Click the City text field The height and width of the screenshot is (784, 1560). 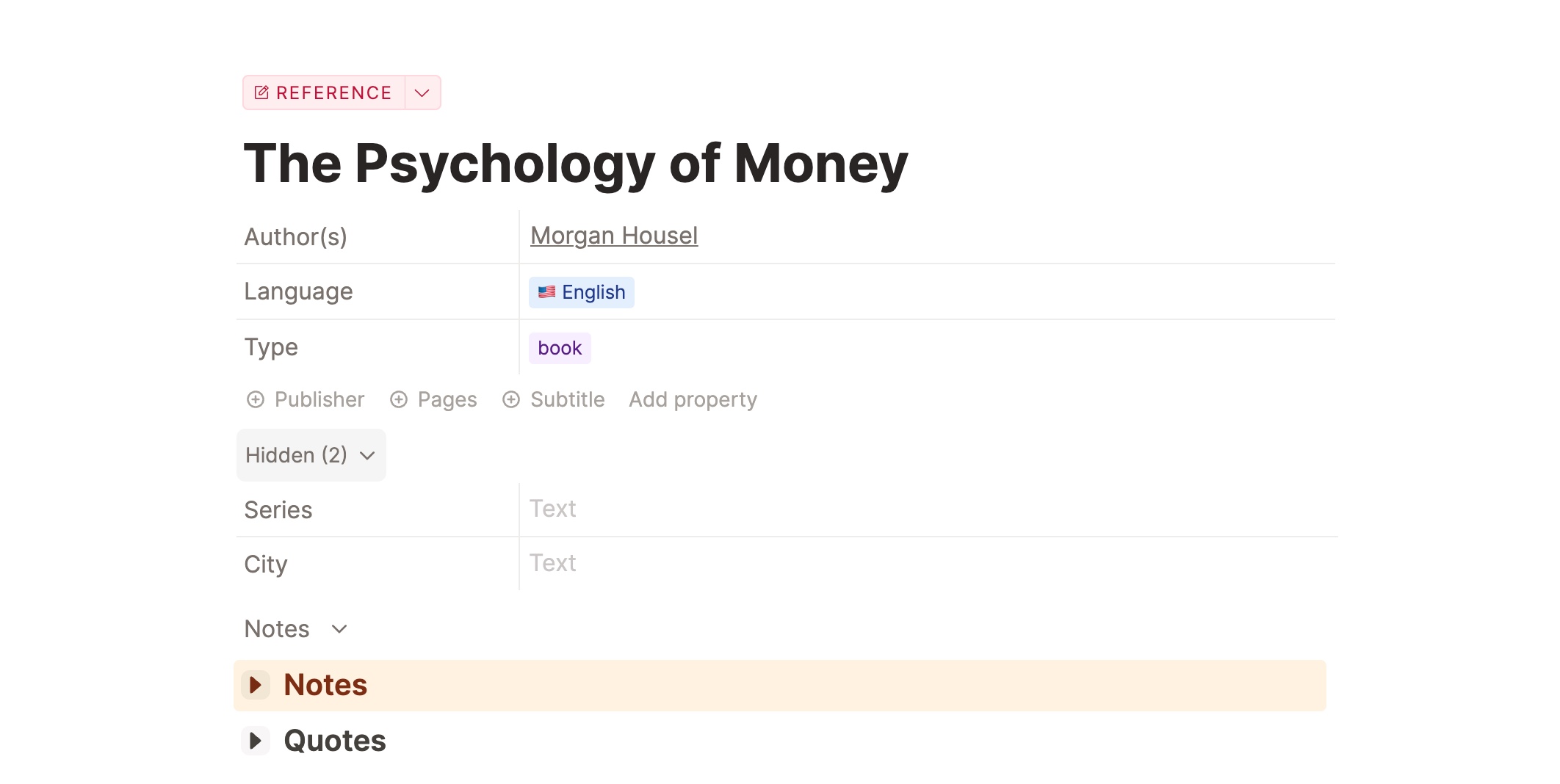point(928,564)
